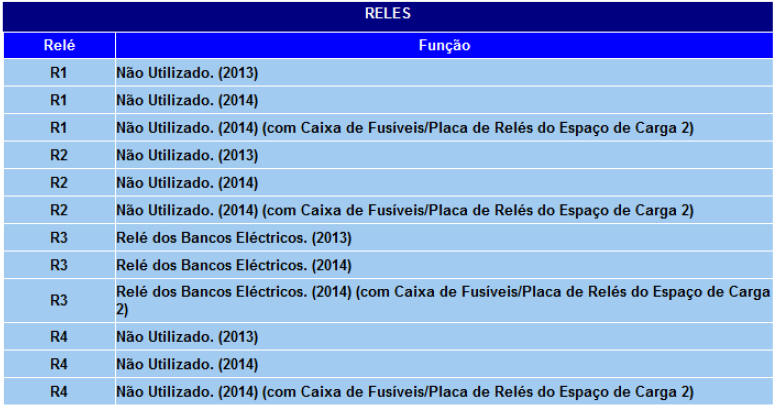Click the R3 label of the two-line row
The width and height of the screenshot is (776, 408).
[x=59, y=300]
